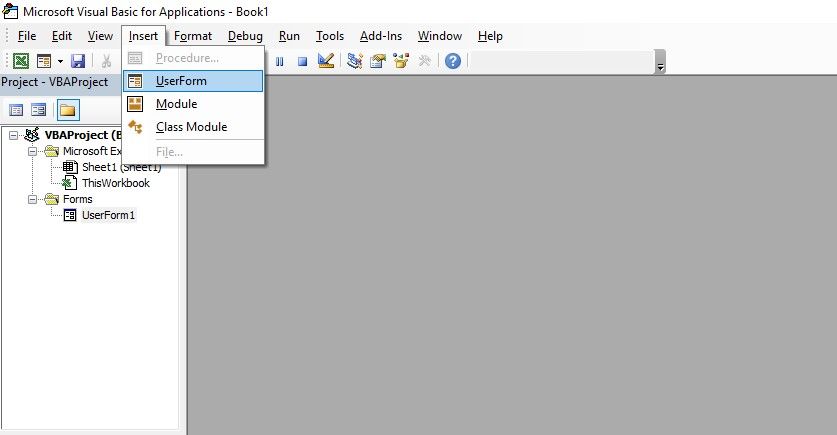Open the Object Browser toolbar icon

(401, 61)
